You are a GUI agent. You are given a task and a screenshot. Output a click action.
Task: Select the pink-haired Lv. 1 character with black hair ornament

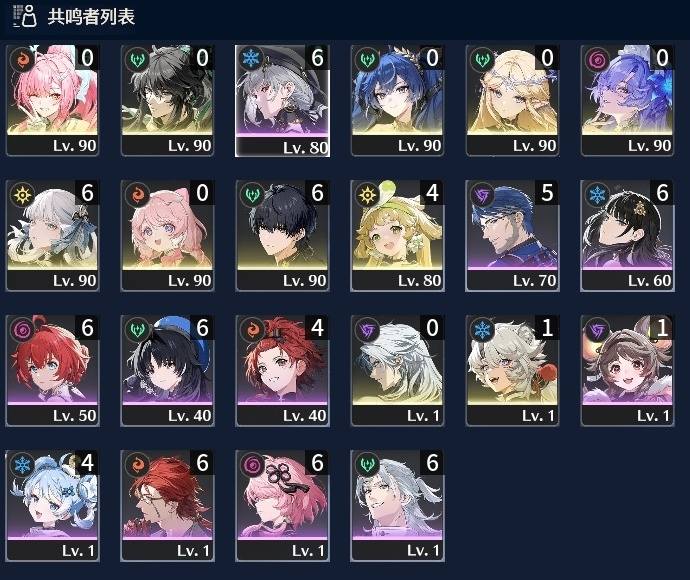(x=282, y=506)
